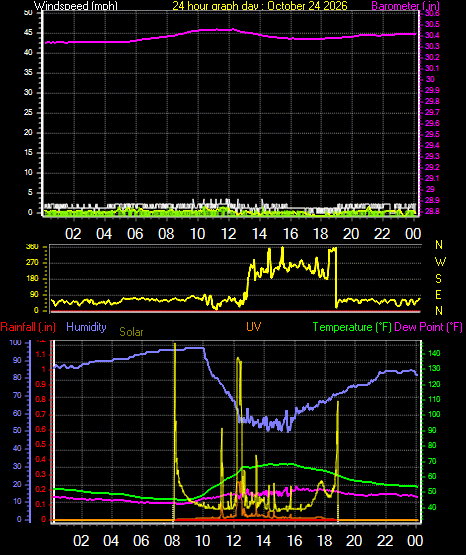Click the '0.5' rainfall axis value
The width and height of the screenshot is (466, 555).
41,445
